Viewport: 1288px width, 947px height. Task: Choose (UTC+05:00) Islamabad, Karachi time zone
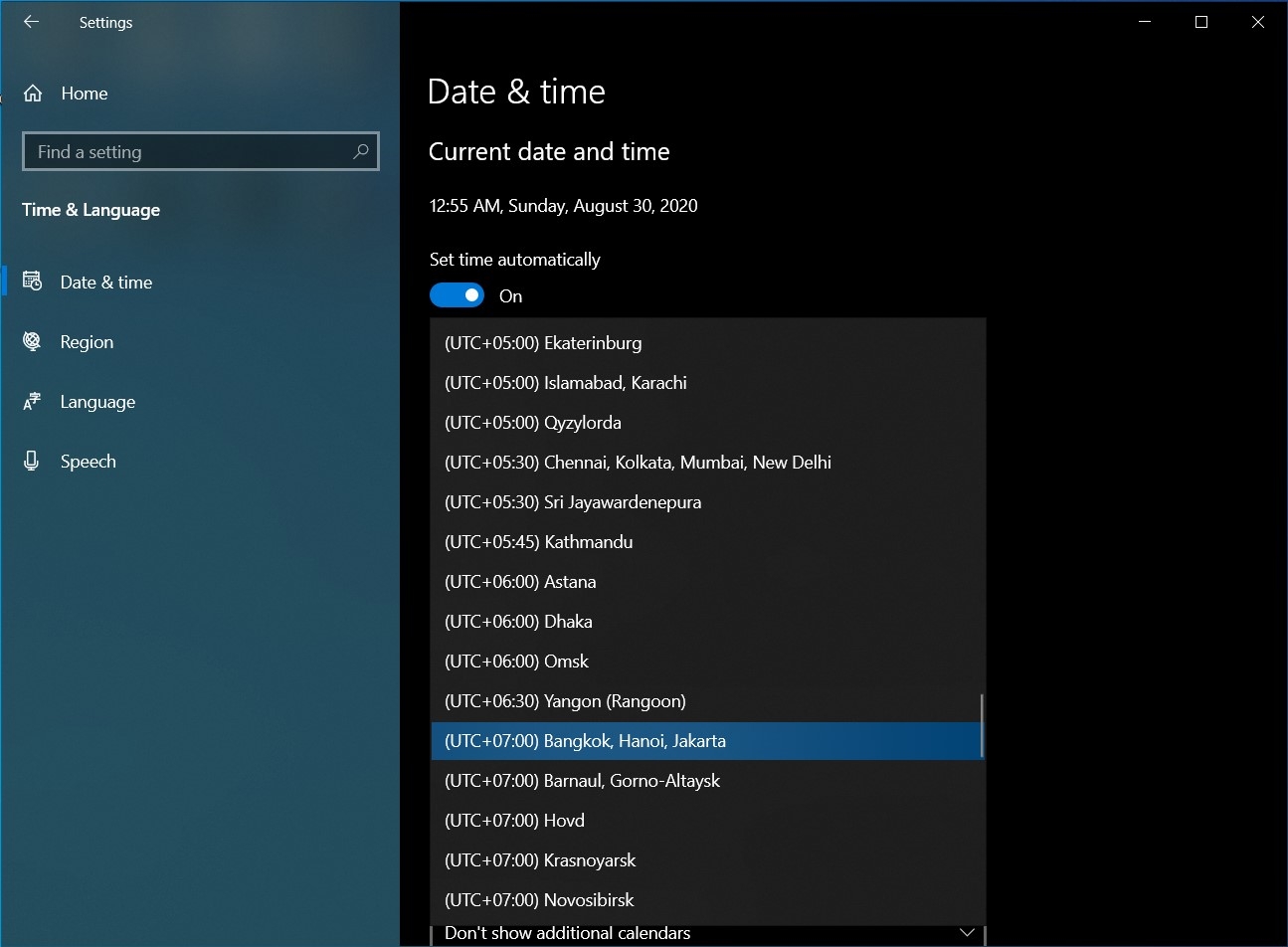(x=707, y=383)
